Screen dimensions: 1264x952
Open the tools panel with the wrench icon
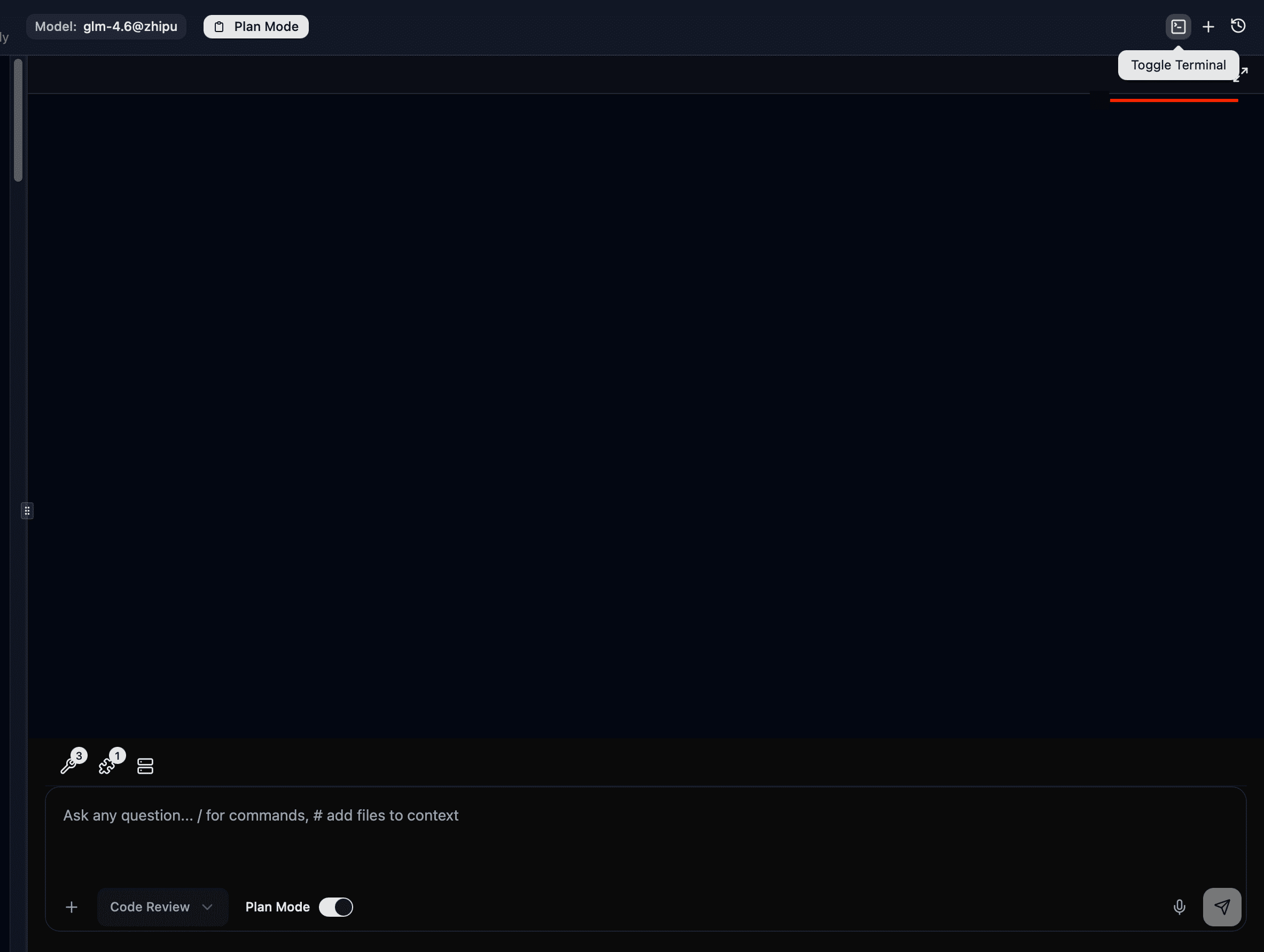click(x=71, y=766)
